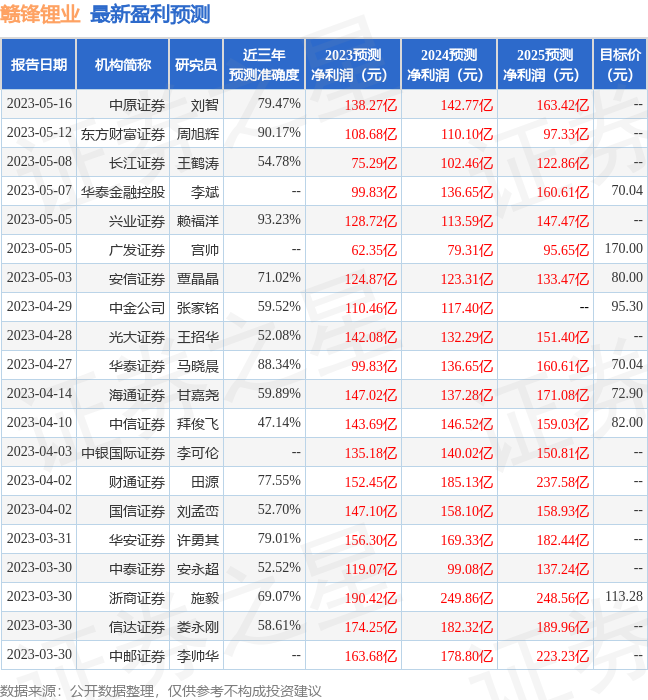Select institution 中泰证券
Image resolution: width=648 pixels, height=700 pixels.
tap(137, 570)
